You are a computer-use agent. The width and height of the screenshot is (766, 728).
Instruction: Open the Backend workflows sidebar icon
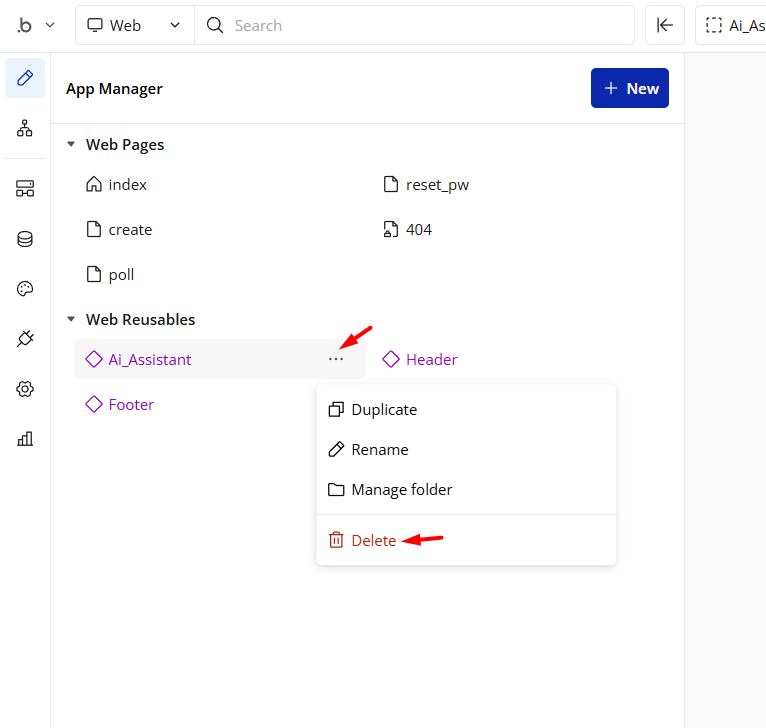click(25, 188)
